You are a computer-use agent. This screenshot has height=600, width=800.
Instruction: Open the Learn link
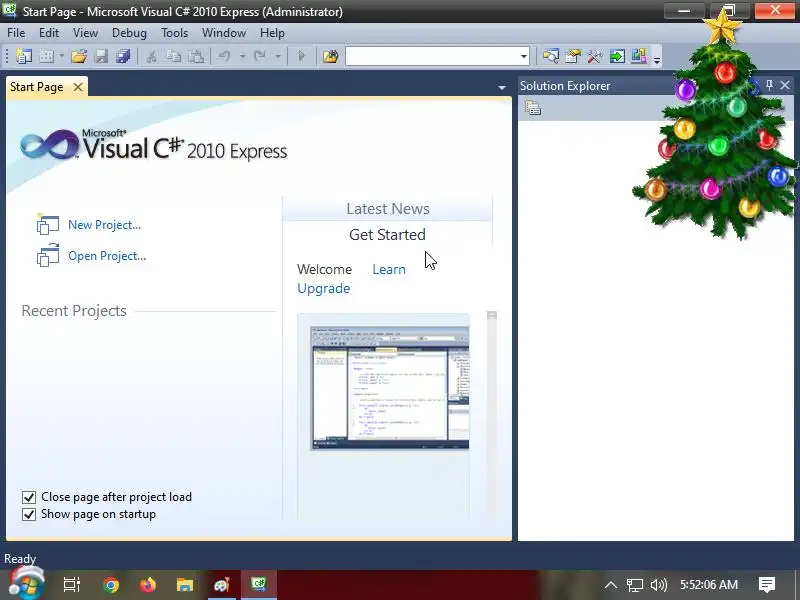[x=389, y=269]
